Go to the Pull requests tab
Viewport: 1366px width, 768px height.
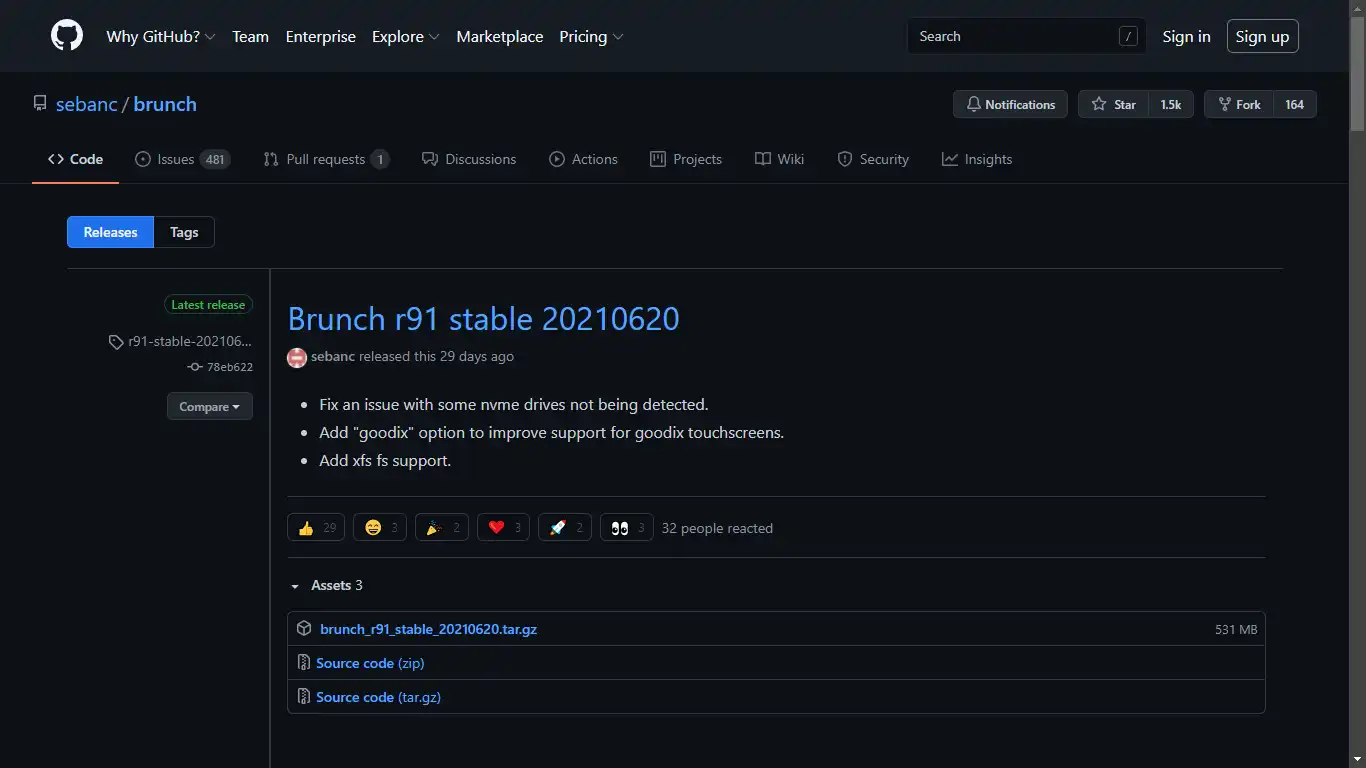coord(325,159)
